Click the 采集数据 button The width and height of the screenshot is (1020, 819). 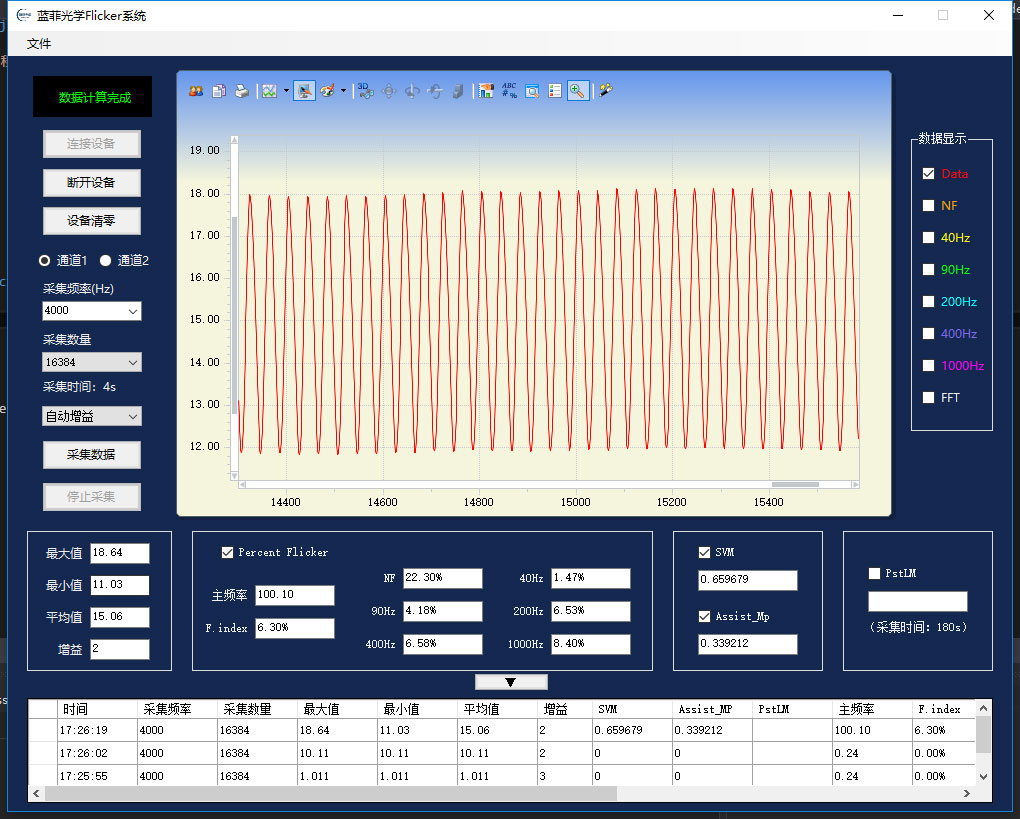tap(91, 455)
